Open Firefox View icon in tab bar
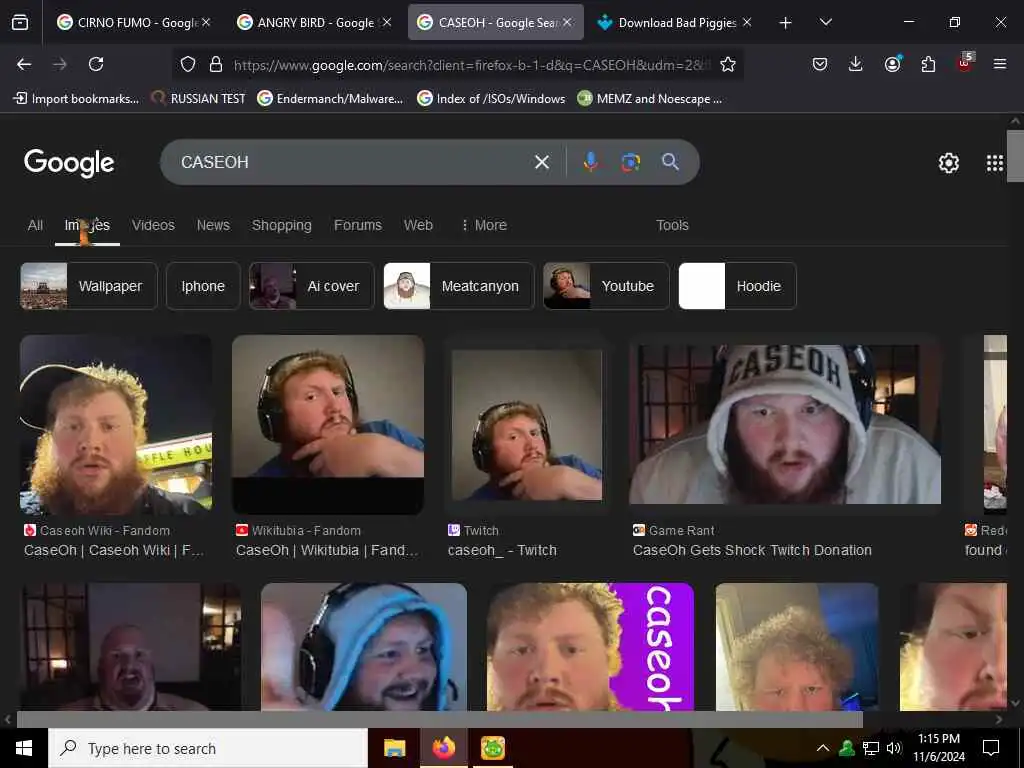The height and width of the screenshot is (768, 1024). click(x=20, y=23)
